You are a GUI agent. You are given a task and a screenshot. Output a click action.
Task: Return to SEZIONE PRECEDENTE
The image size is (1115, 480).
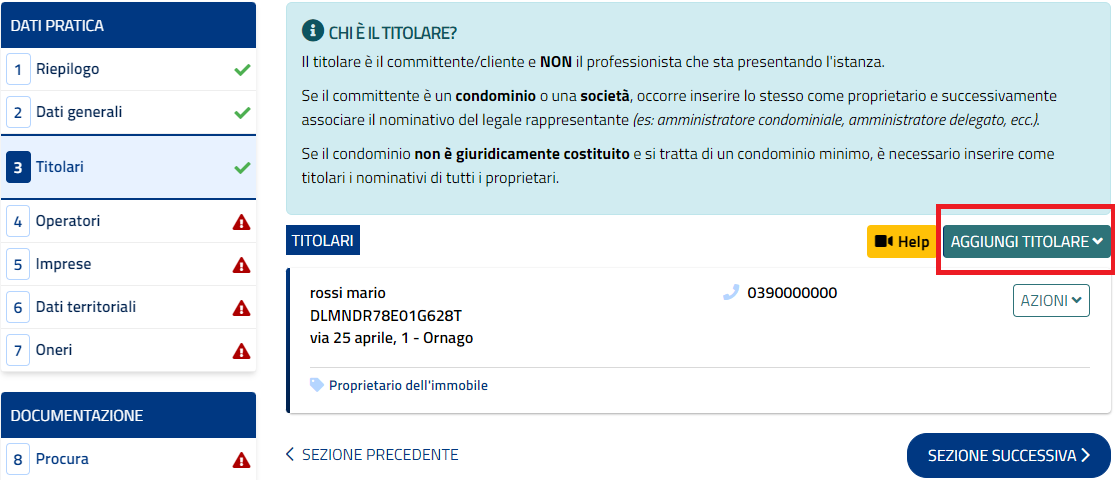372,455
